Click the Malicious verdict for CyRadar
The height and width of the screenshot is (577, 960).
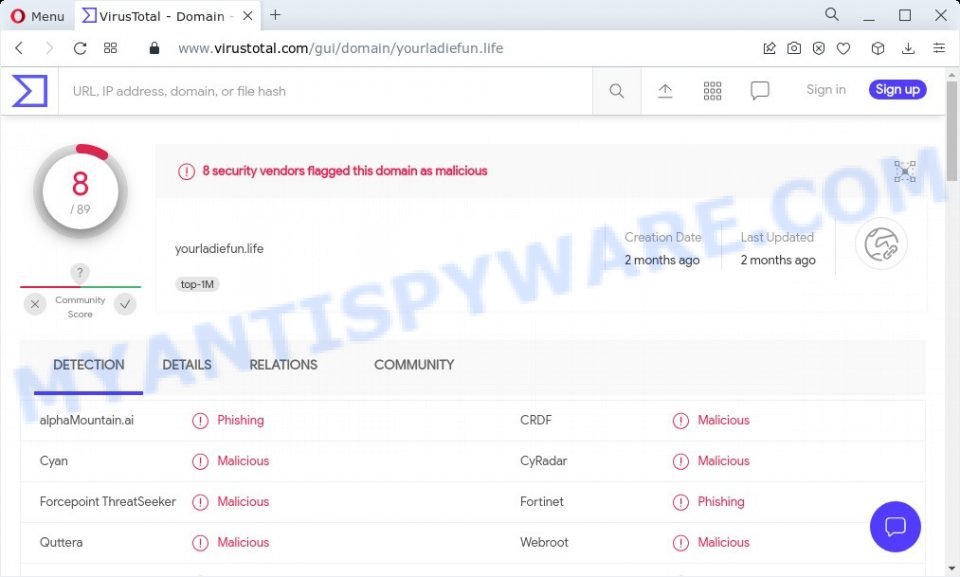click(x=724, y=461)
